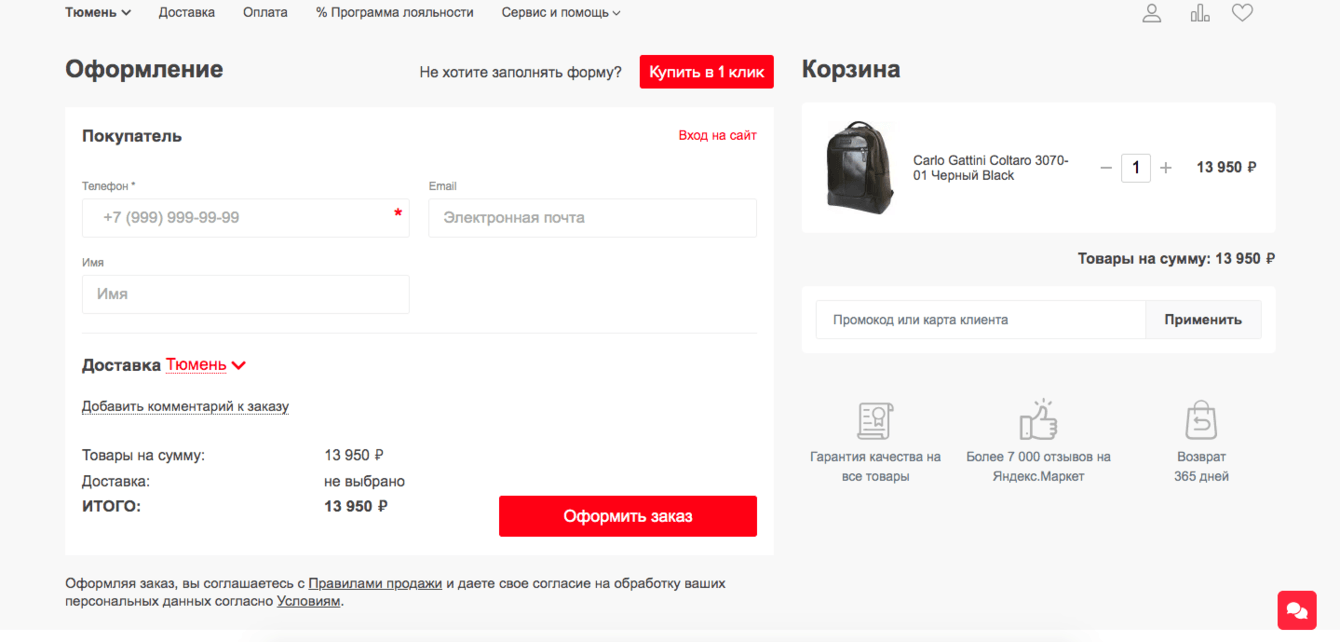This screenshot has height=642, width=1340.
Task: Decrease backpack quantity with minus icon
Action: pyautogui.click(x=1106, y=168)
